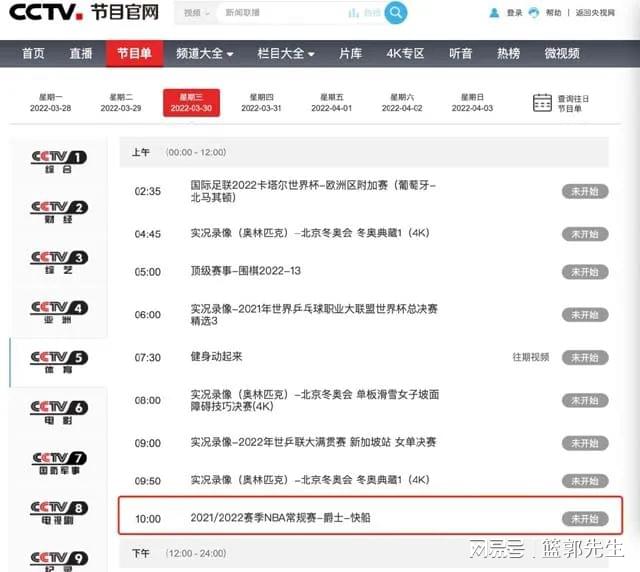Select the CCTV-7 国防军事 channel logo
Image resolution: width=640 pixels, height=572 pixels.
pyautogui.click(x=58, y=463)
